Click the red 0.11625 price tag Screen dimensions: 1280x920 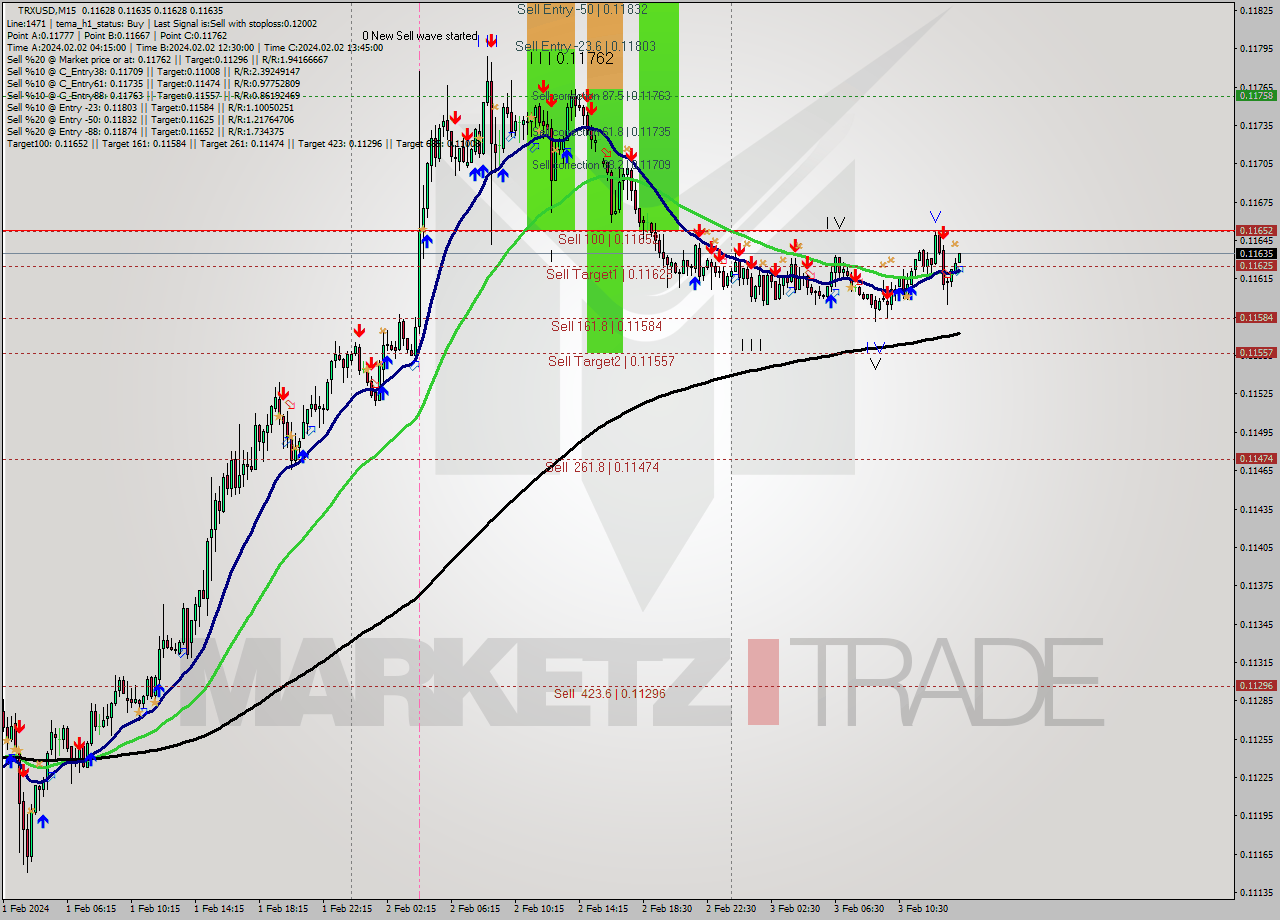pyautogui.click(x=1256, y=266)
